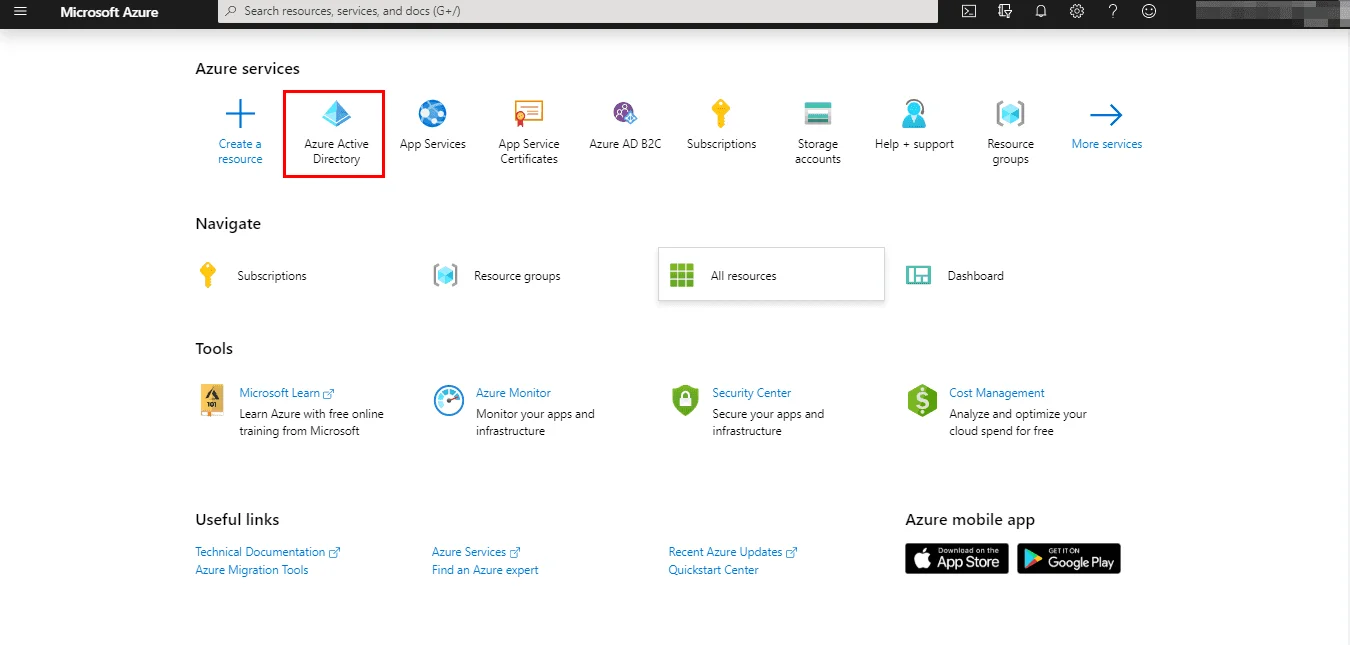Viewport: 1350px width, 645px height.
Task: Open App Service Certificates icon
Action: coord(529,113)
